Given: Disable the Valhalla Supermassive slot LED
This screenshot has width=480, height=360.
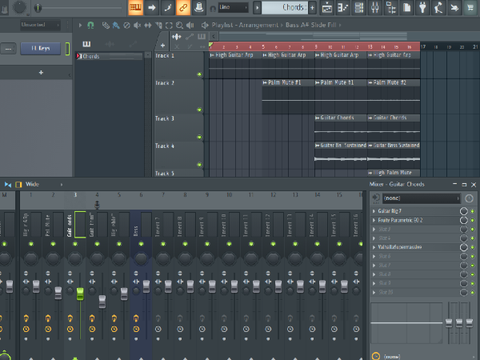Looking at the screenshot, I should pos(472,247).
